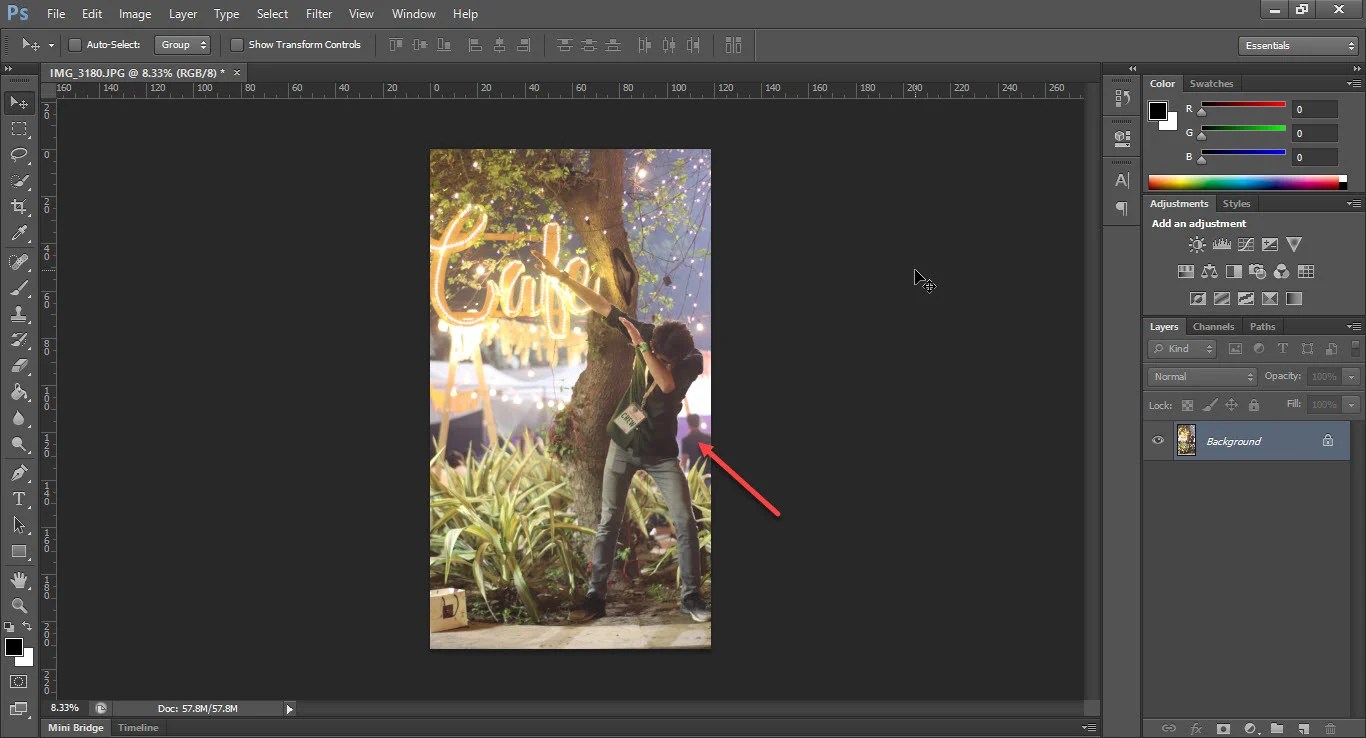Enable Show Transform Controls
This screenshot has width=1366, height=738.
[x=237, y=45]
